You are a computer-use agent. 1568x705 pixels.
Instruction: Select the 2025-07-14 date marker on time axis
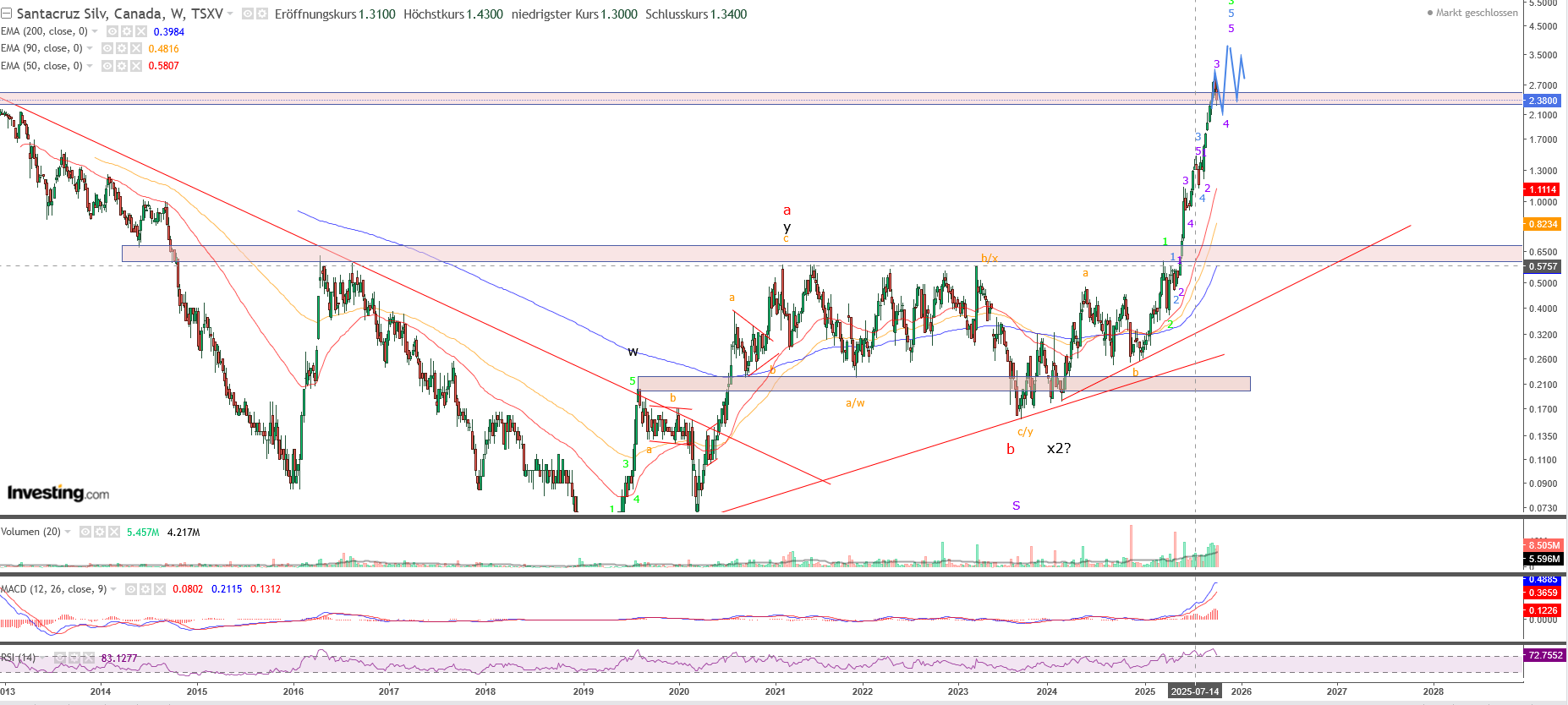click(x=1194, y=691)
